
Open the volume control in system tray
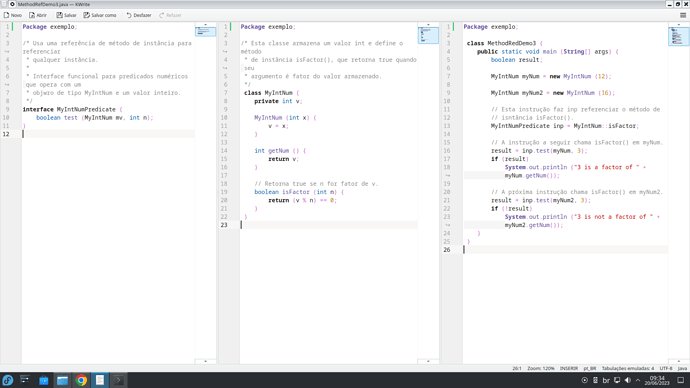(x=628, y=380)
